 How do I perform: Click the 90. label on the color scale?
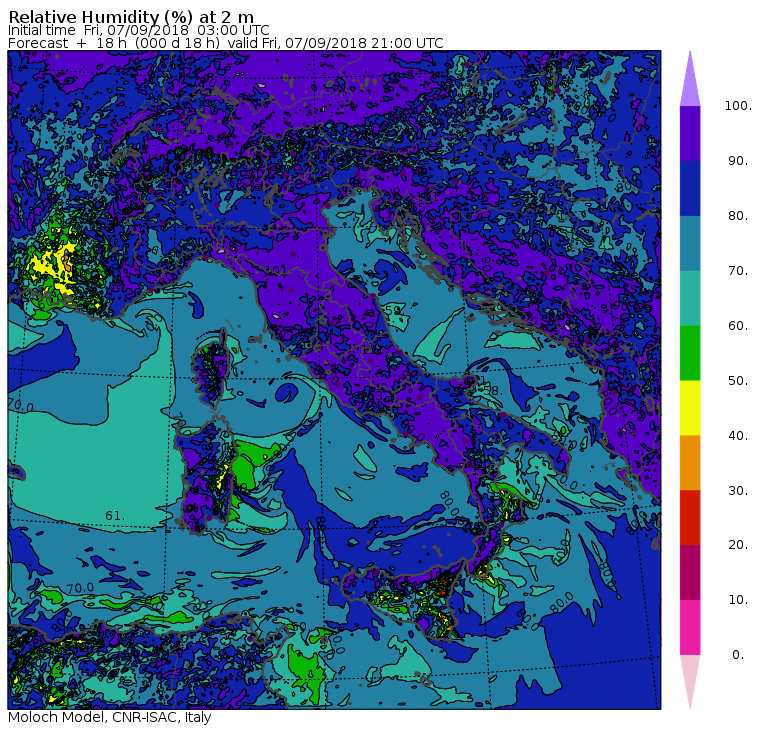[738, 161]
